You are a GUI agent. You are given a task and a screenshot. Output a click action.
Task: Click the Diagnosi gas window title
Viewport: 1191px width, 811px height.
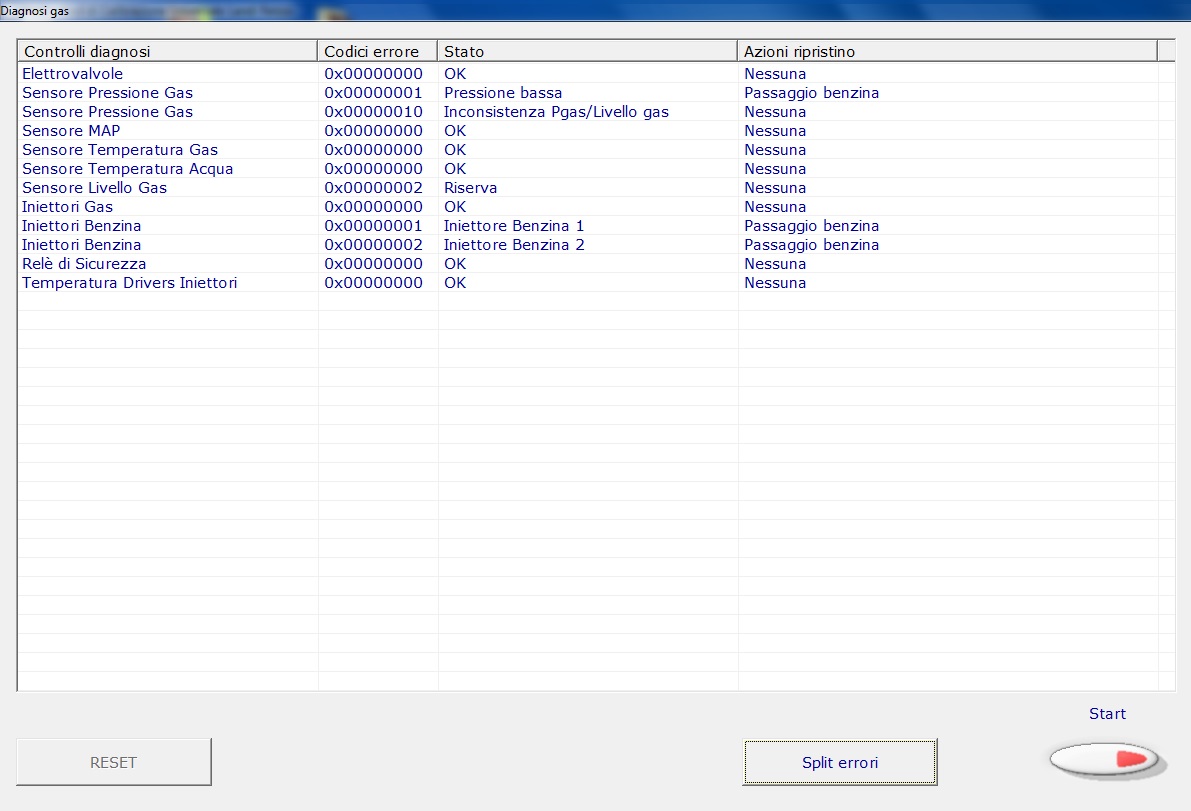(x=35, y=11)
